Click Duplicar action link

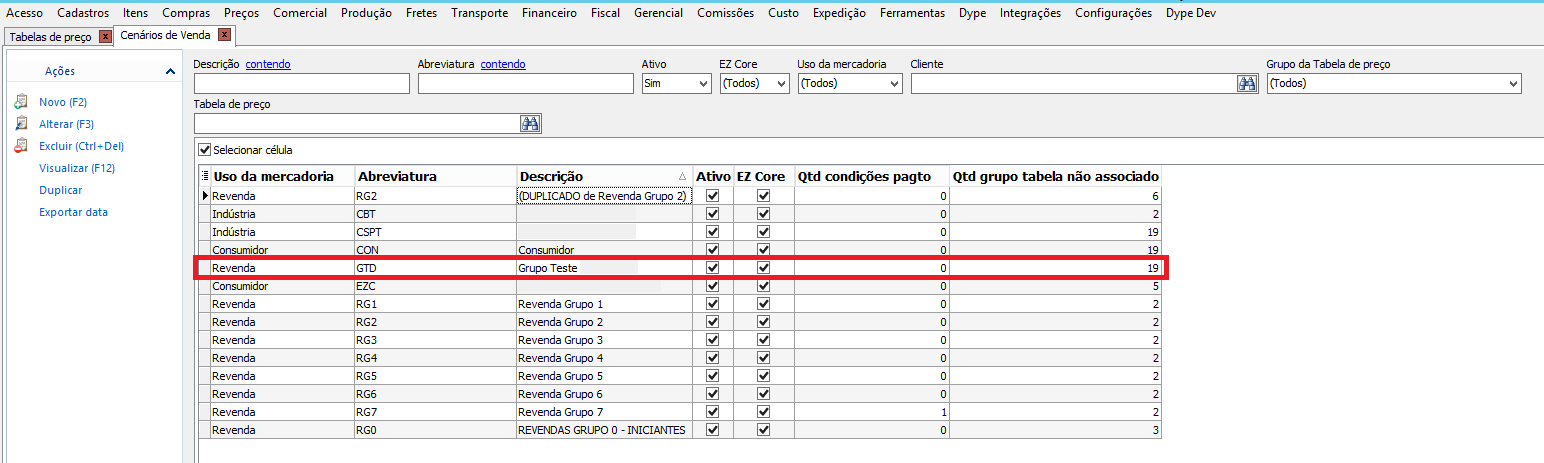(x=60, y=190)
